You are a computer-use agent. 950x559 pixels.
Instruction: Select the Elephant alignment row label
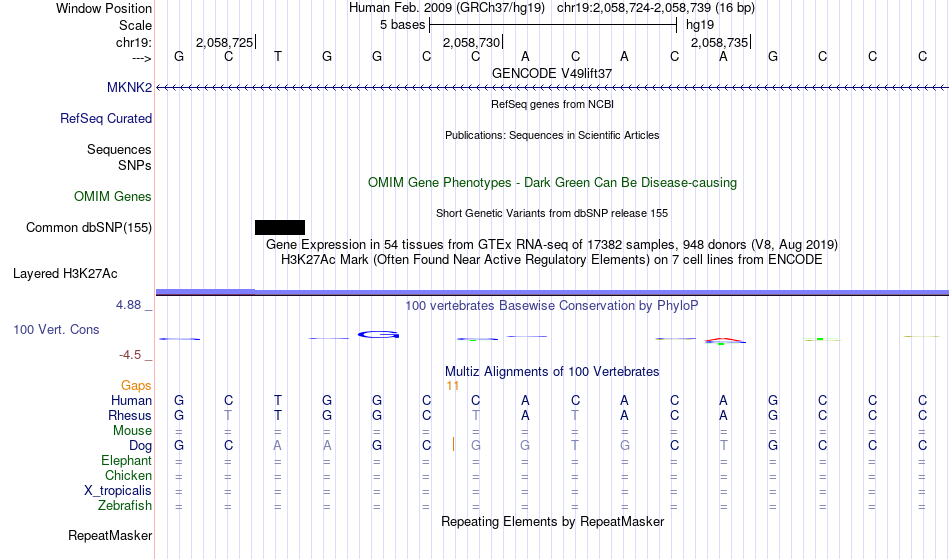click(x=126, y=460)
